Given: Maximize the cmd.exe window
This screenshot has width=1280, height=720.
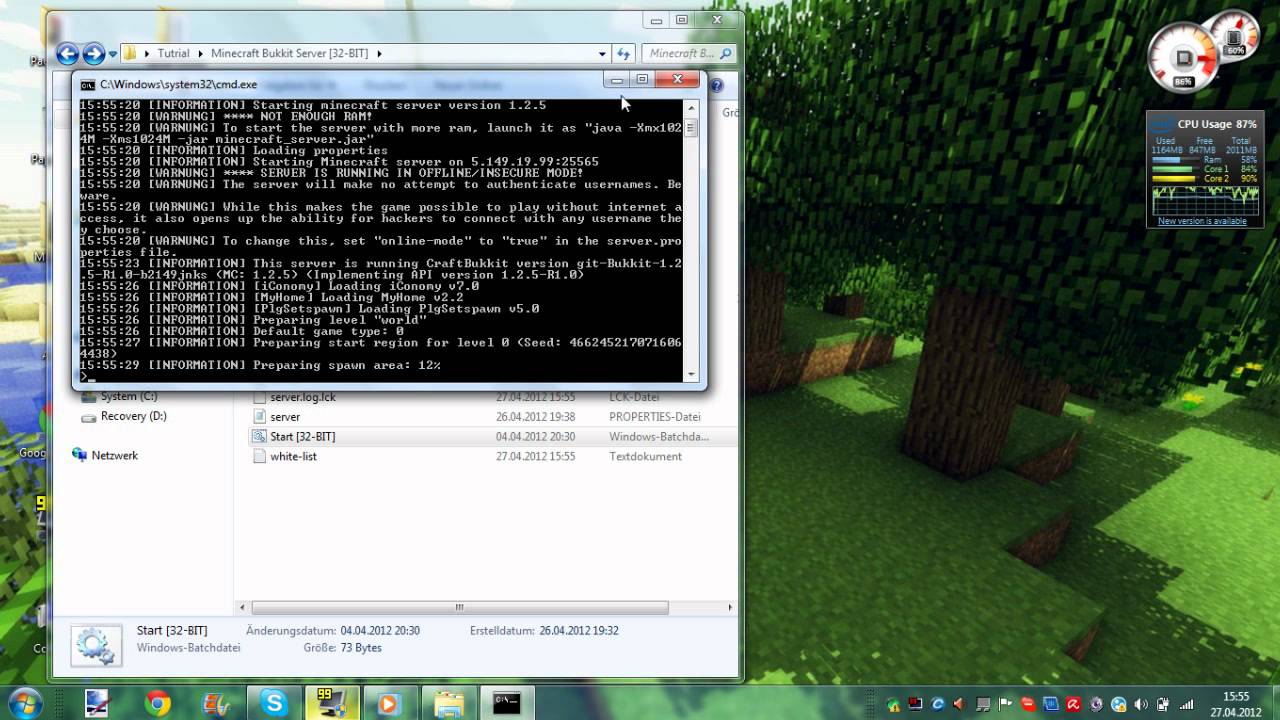Looking at the screenshot, I should 642,79.
